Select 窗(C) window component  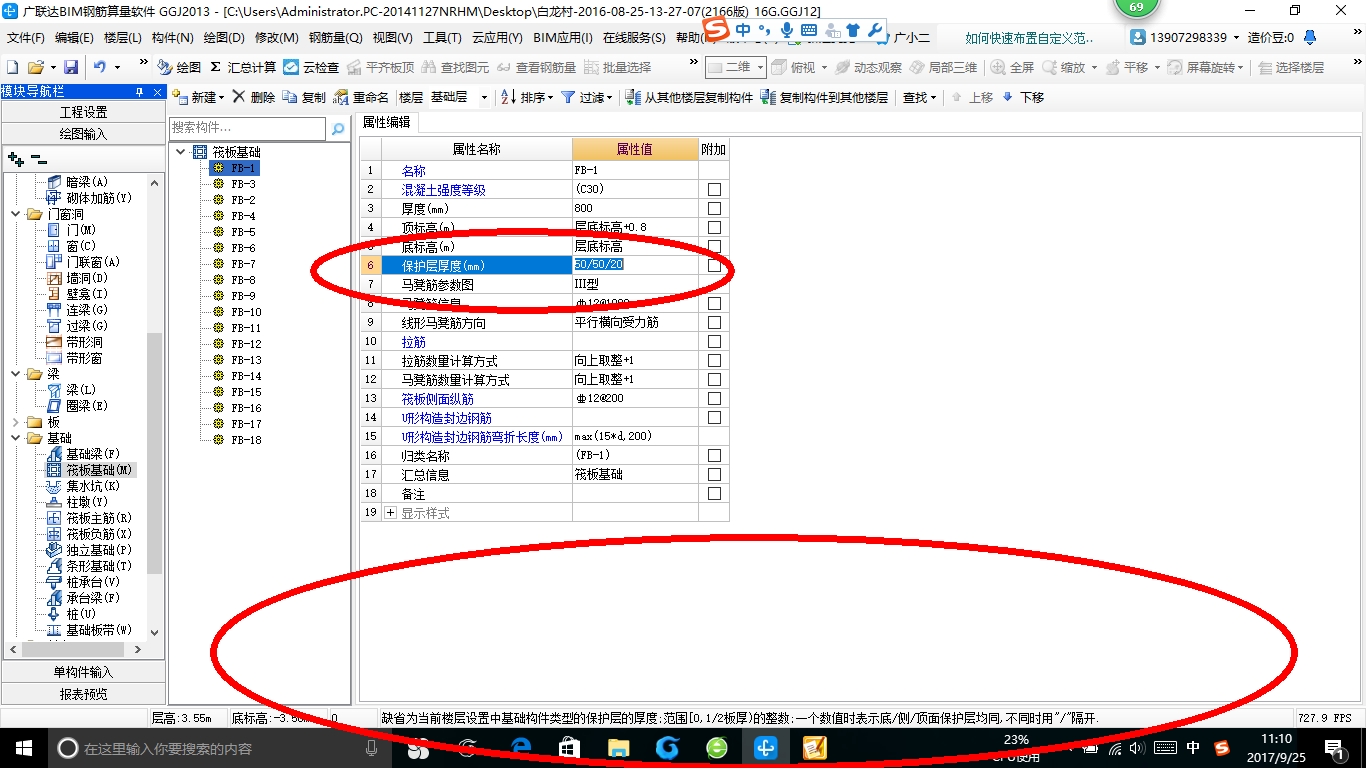coord(72,246)
